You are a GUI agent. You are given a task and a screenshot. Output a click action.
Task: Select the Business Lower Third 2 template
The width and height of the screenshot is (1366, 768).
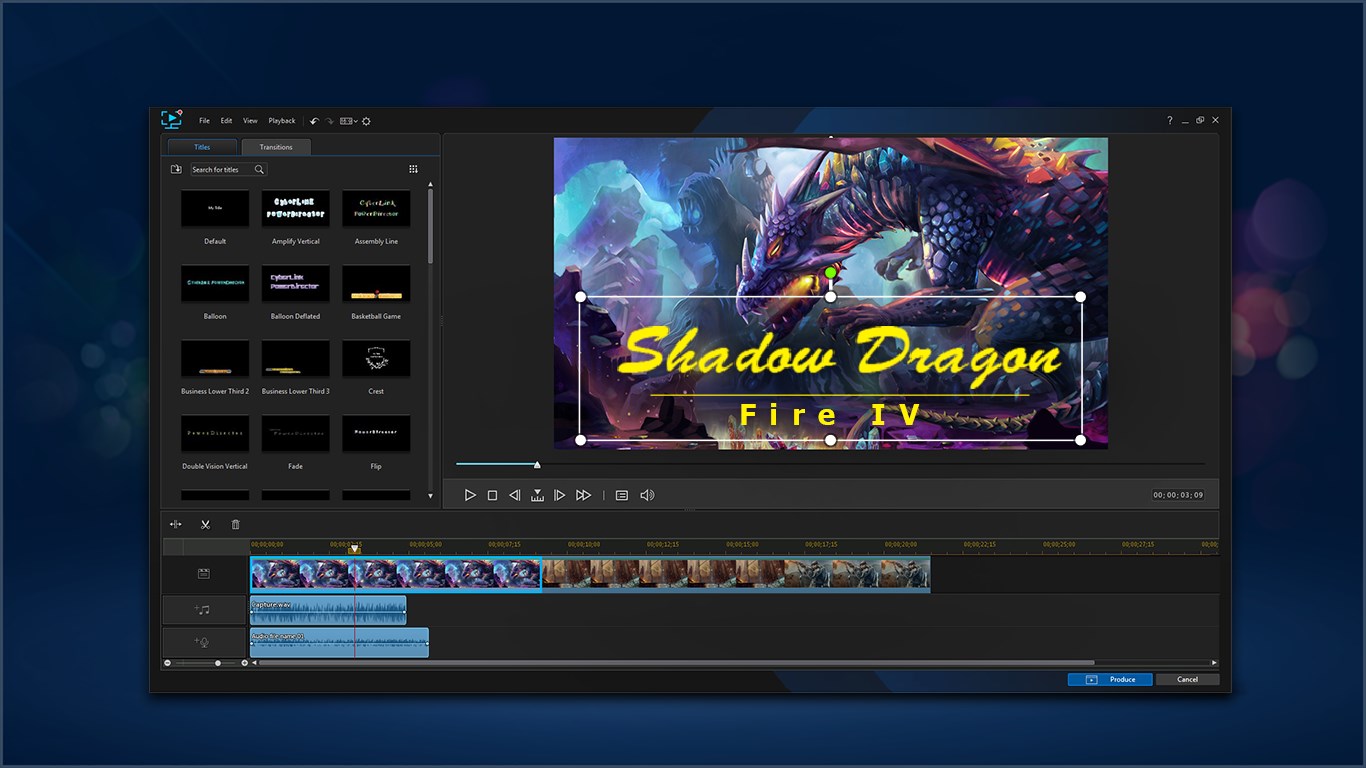215,358
